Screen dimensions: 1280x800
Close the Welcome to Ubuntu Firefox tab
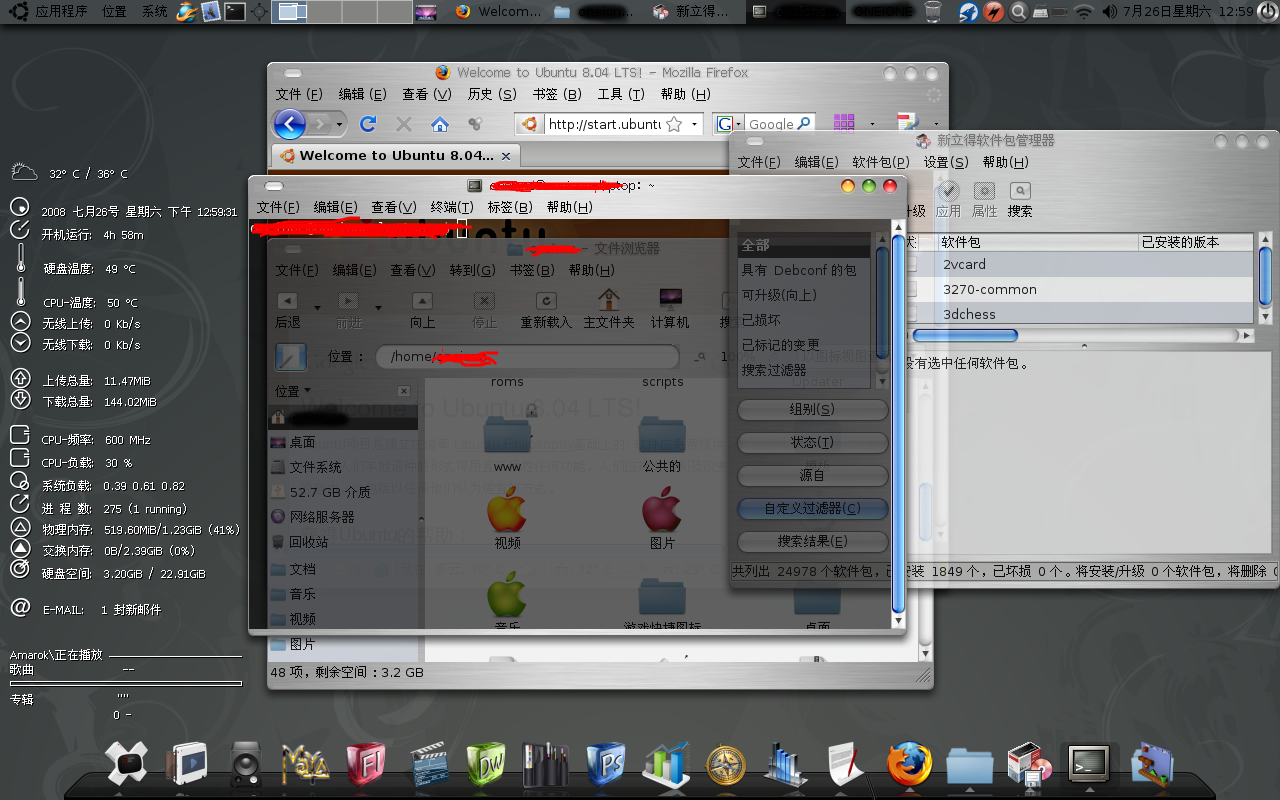coord(506,156)
